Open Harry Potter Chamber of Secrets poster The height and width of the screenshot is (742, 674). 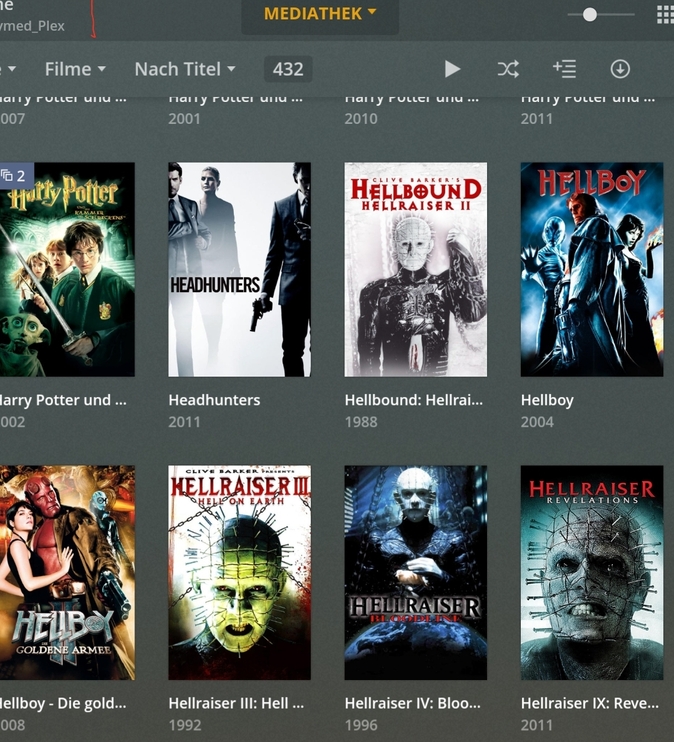67,270
